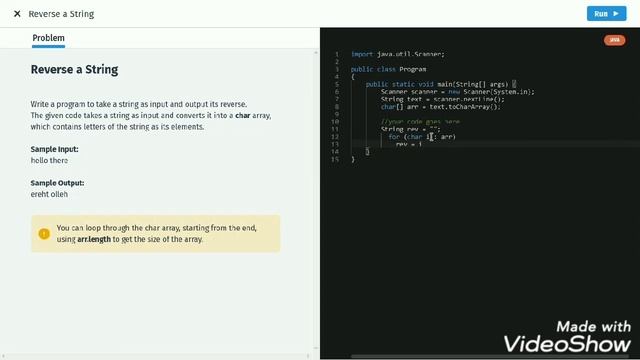Click the bold 'arr.length' hint text

point(94,239)
